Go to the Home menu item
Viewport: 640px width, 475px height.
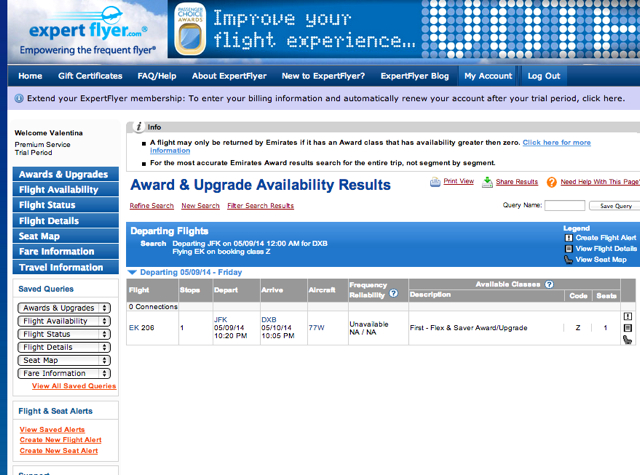[30, 76]
